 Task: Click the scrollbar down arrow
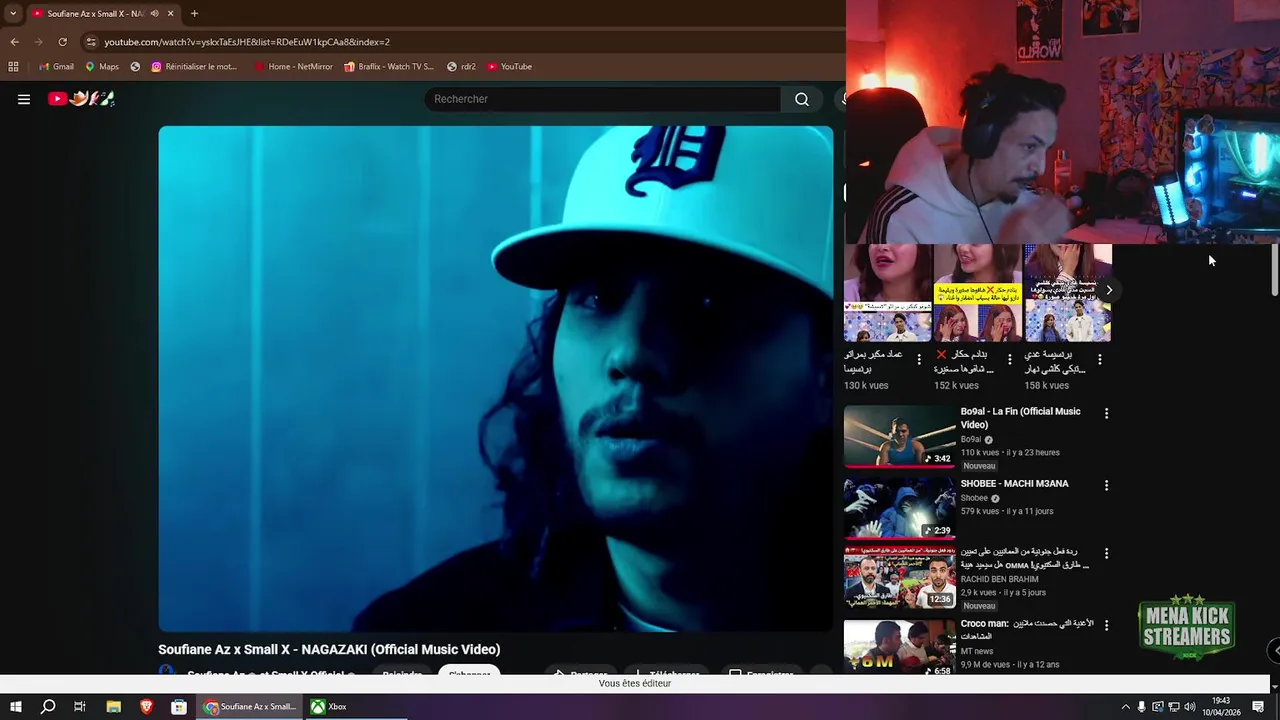coord(1275,685)
